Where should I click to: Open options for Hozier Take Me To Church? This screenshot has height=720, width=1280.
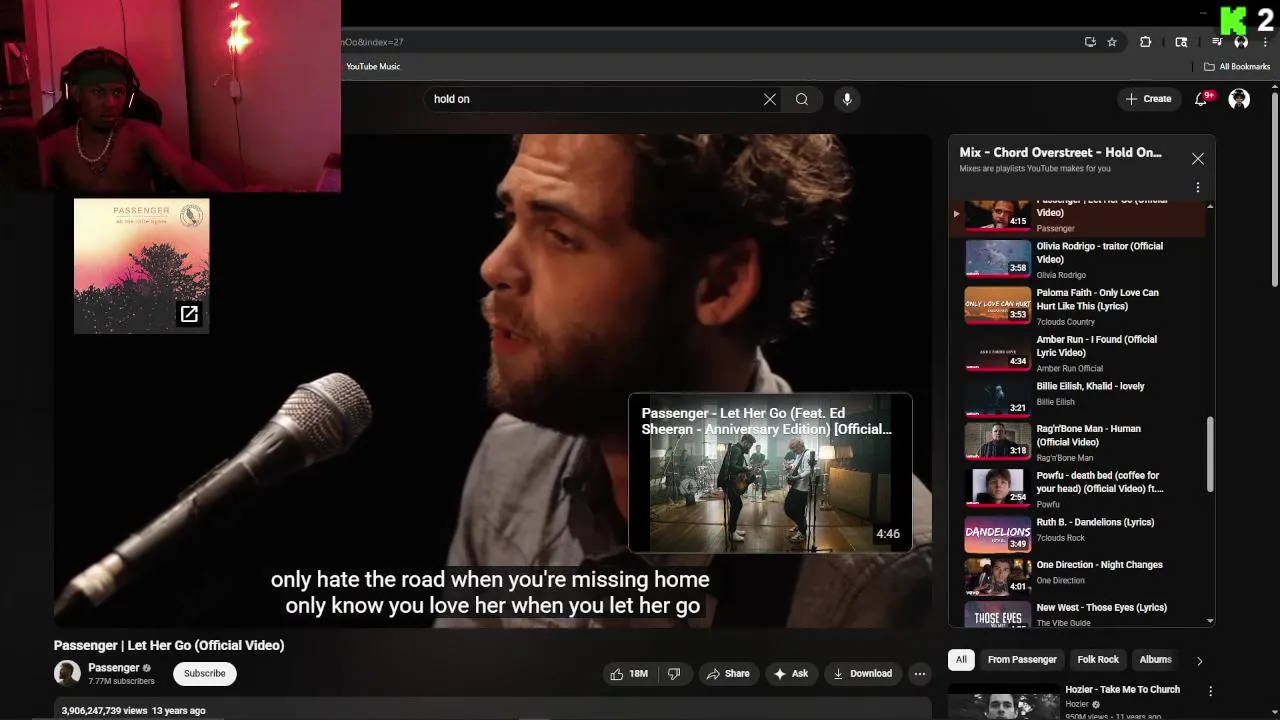pos(1210,691)
